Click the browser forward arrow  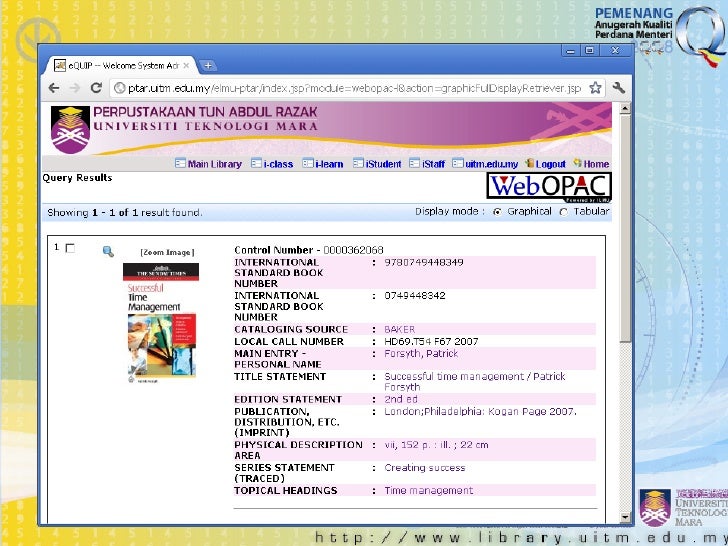pyautogui.click(x=74, y=88)
